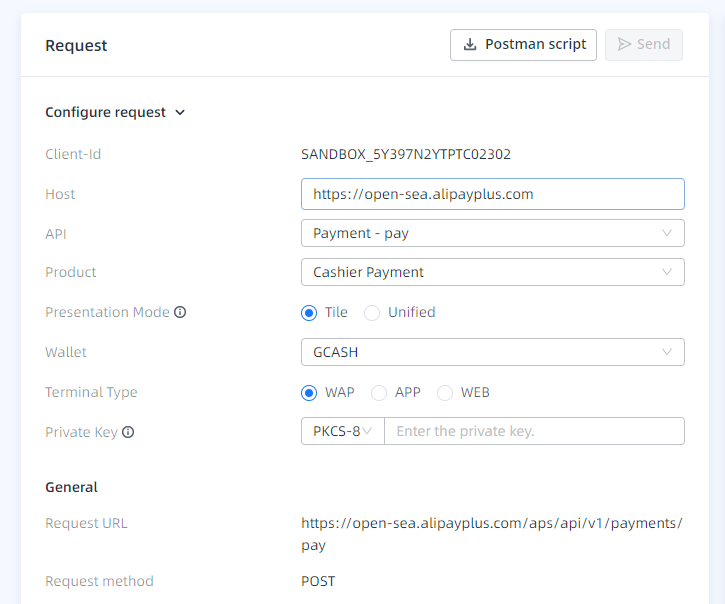Click the Send paper plane icon
This screenshot has height=604, width=725.
[625, 45]
